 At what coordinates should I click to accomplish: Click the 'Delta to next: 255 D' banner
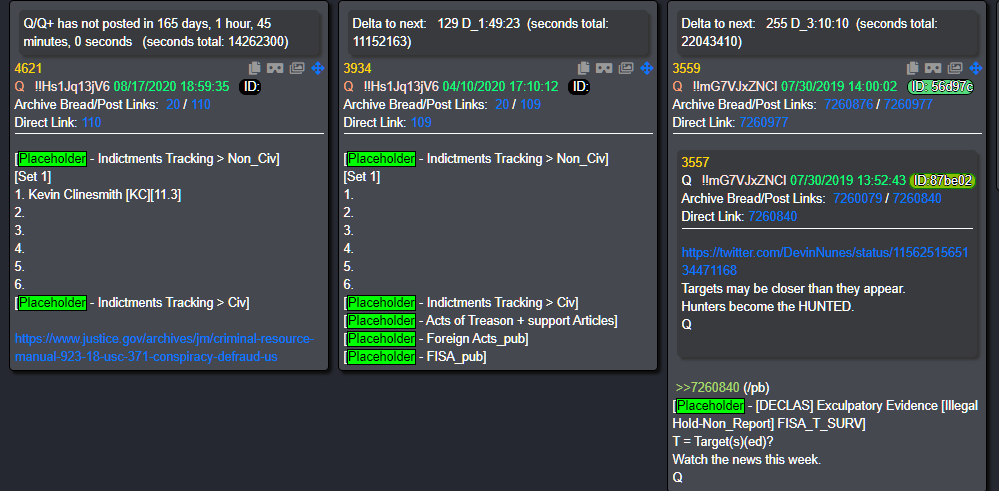tap(826, 32)
